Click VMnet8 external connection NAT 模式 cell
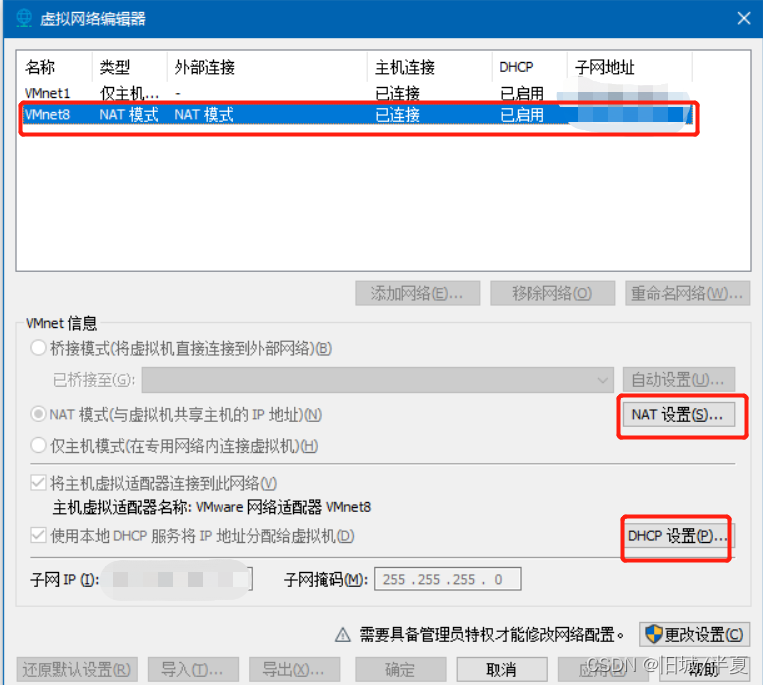Image resolution: width=763 pixels, height=685 pixels. [x=204, y=115]
